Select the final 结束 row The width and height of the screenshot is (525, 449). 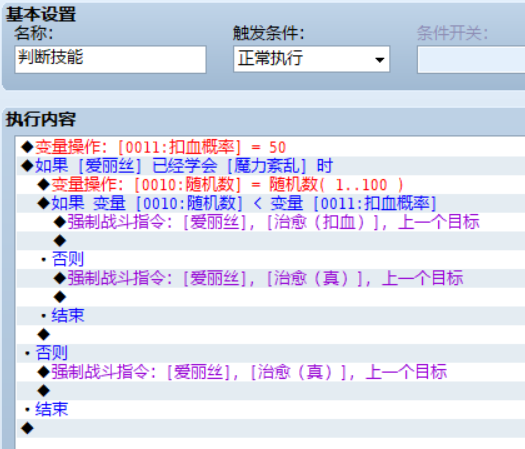coord(271,409)
